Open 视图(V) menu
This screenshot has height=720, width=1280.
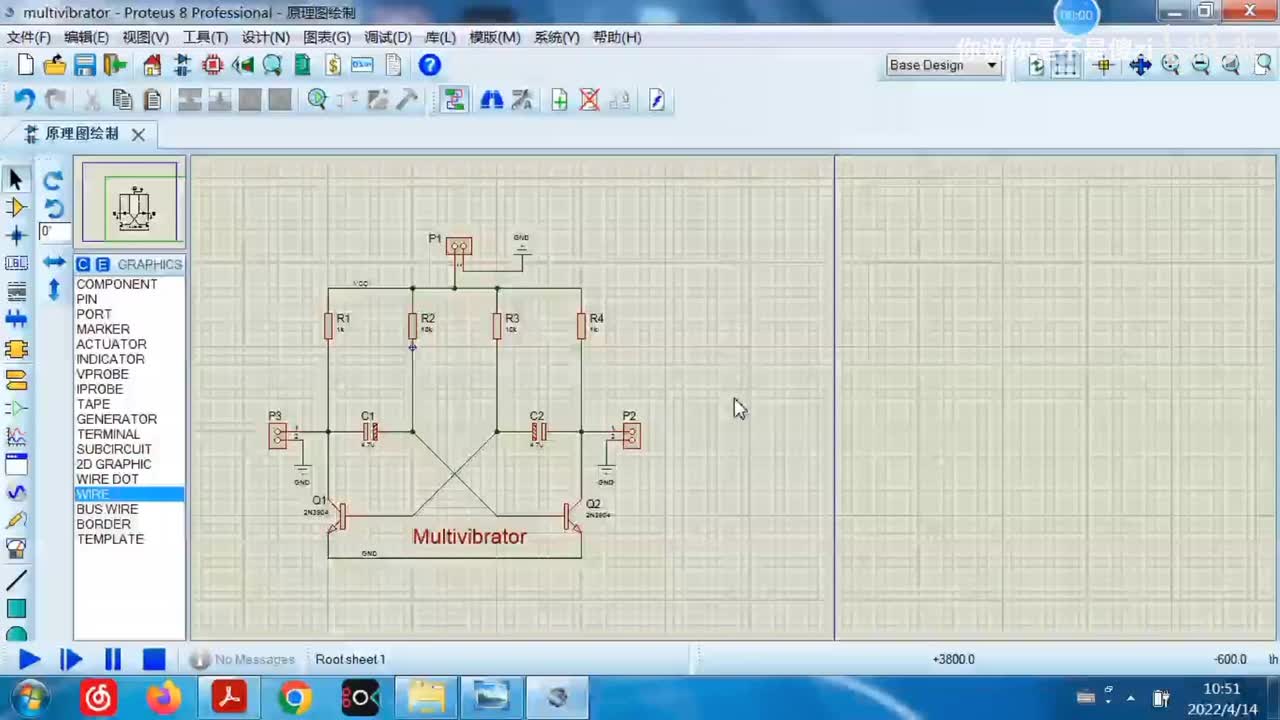point(145,37)
